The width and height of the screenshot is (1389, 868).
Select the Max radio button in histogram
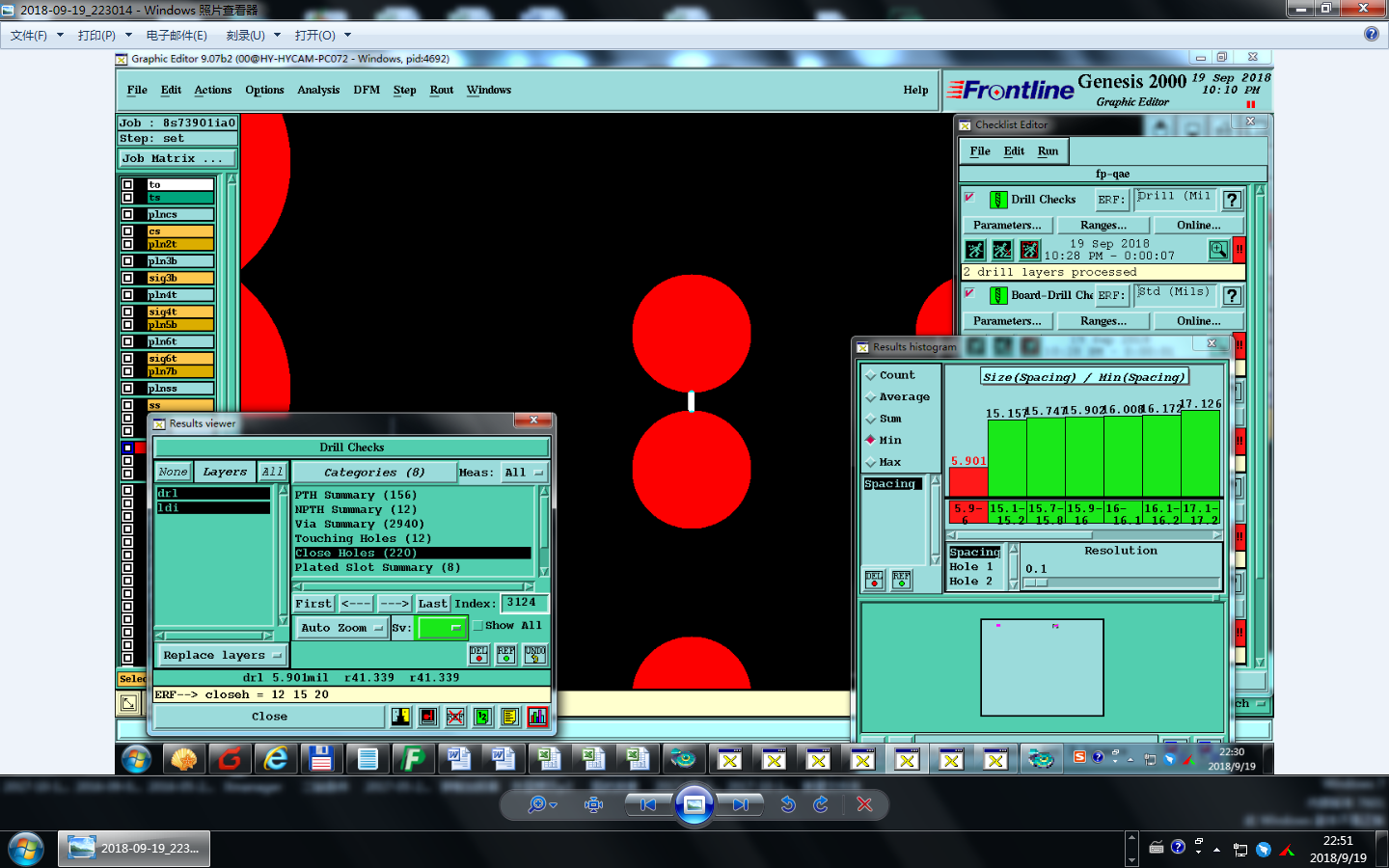[x=871, y=462]
